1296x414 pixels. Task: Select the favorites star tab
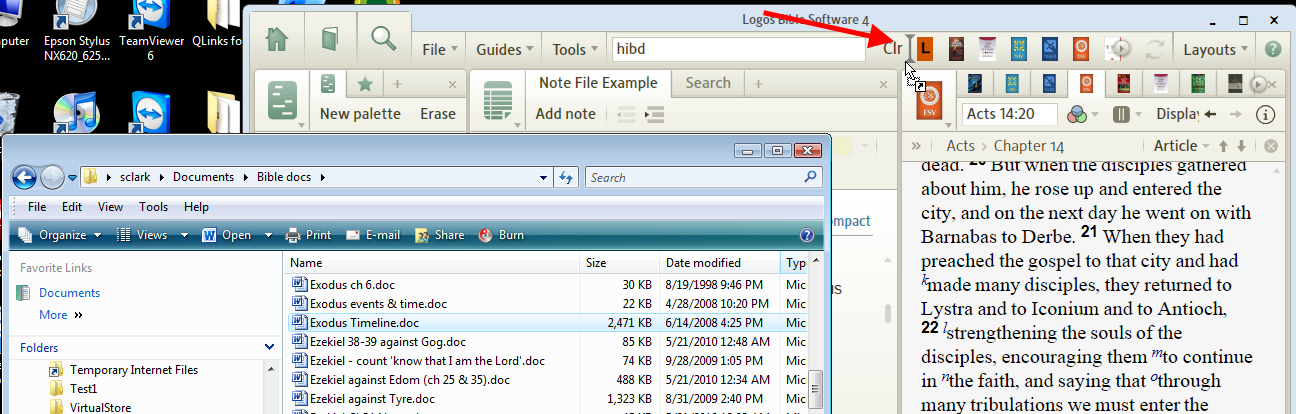pyautogui.click(x=366, y=84)
